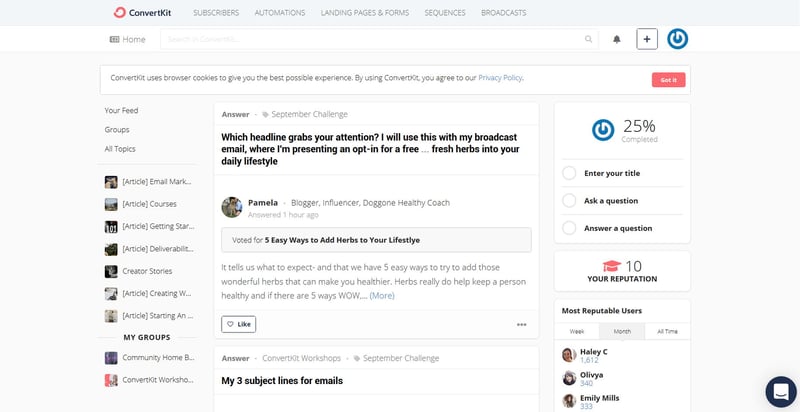
Task: Click the profile completion avatar icon
Action: [x=603, y=130]
